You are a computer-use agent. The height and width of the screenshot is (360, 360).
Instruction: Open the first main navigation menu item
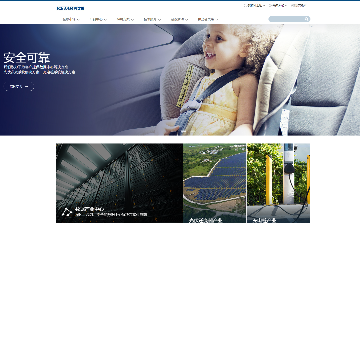(71, 19)
